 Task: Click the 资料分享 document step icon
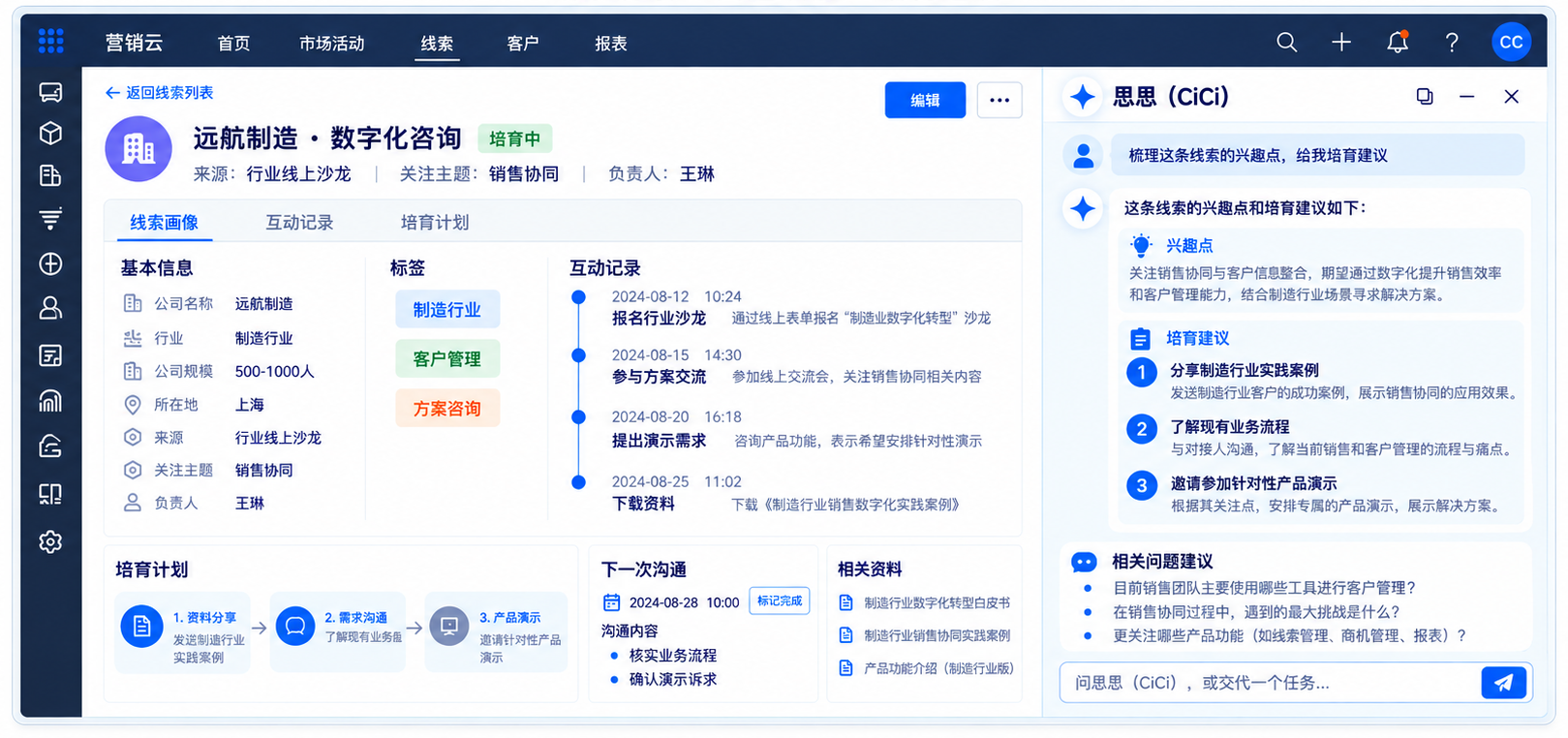point(141,627)
